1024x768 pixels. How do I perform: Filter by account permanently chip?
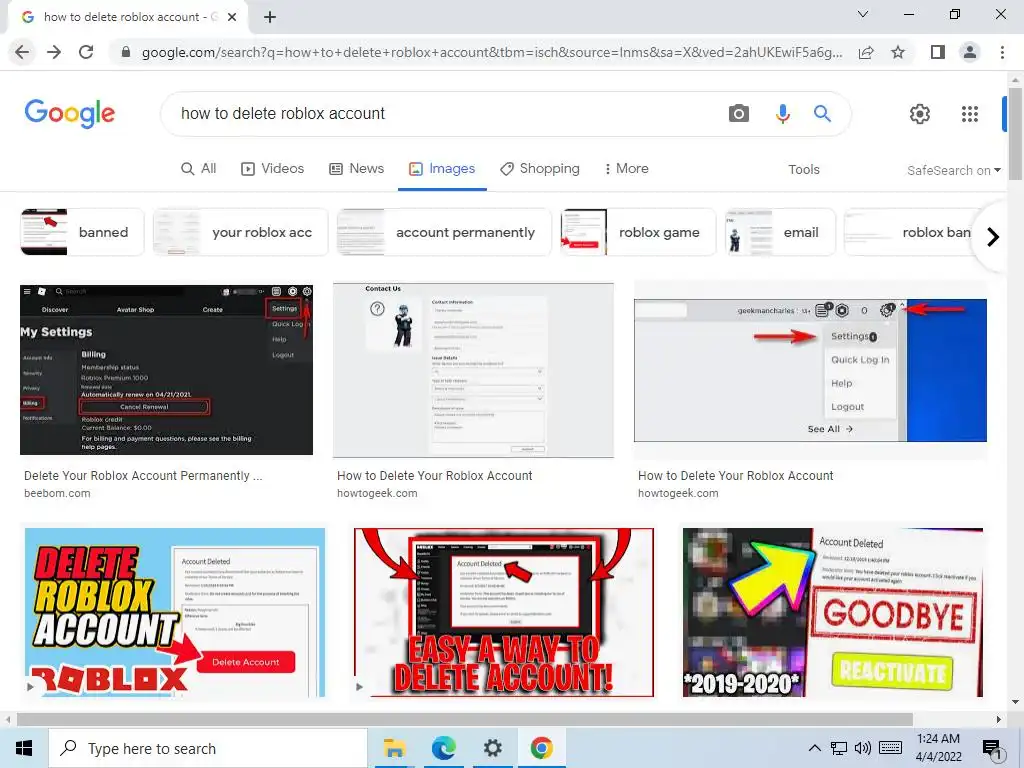pyautogui.click(x=444, y=232)
